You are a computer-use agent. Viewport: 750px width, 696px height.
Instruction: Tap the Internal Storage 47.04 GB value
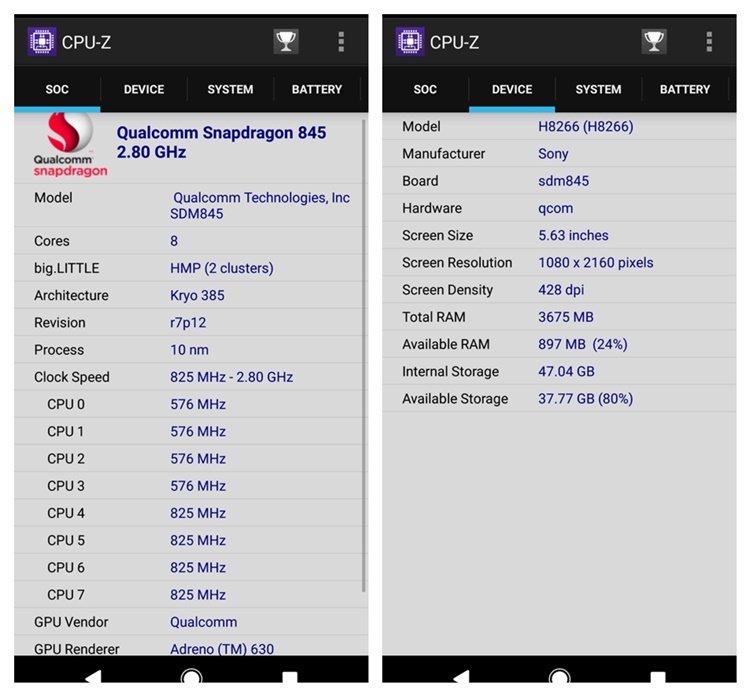pos(566,372)
